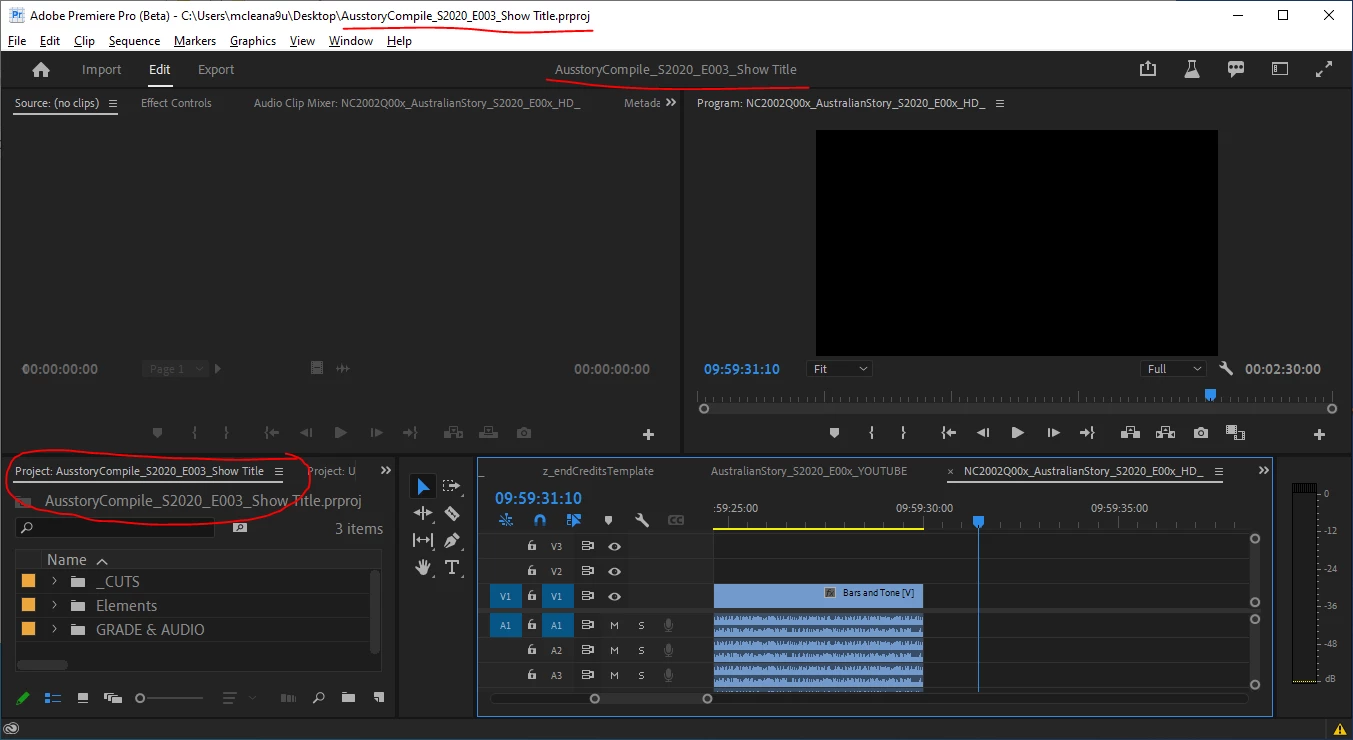Show hidden Source panel tabs chevron
This screenshot has height=740, width=1353.
click(x=670, y=103)
